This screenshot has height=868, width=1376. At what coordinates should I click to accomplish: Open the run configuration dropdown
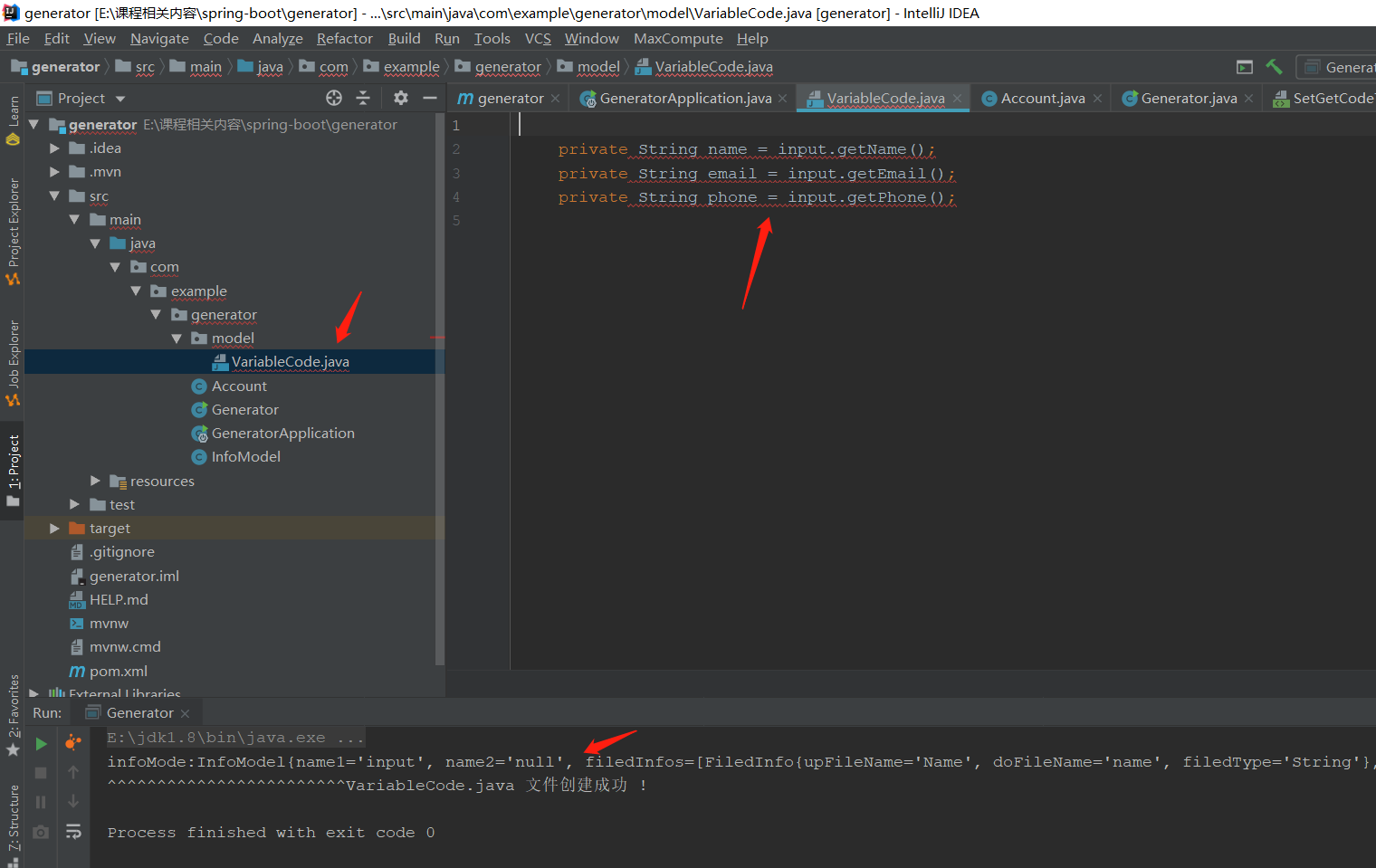[x=1337, y=67]
